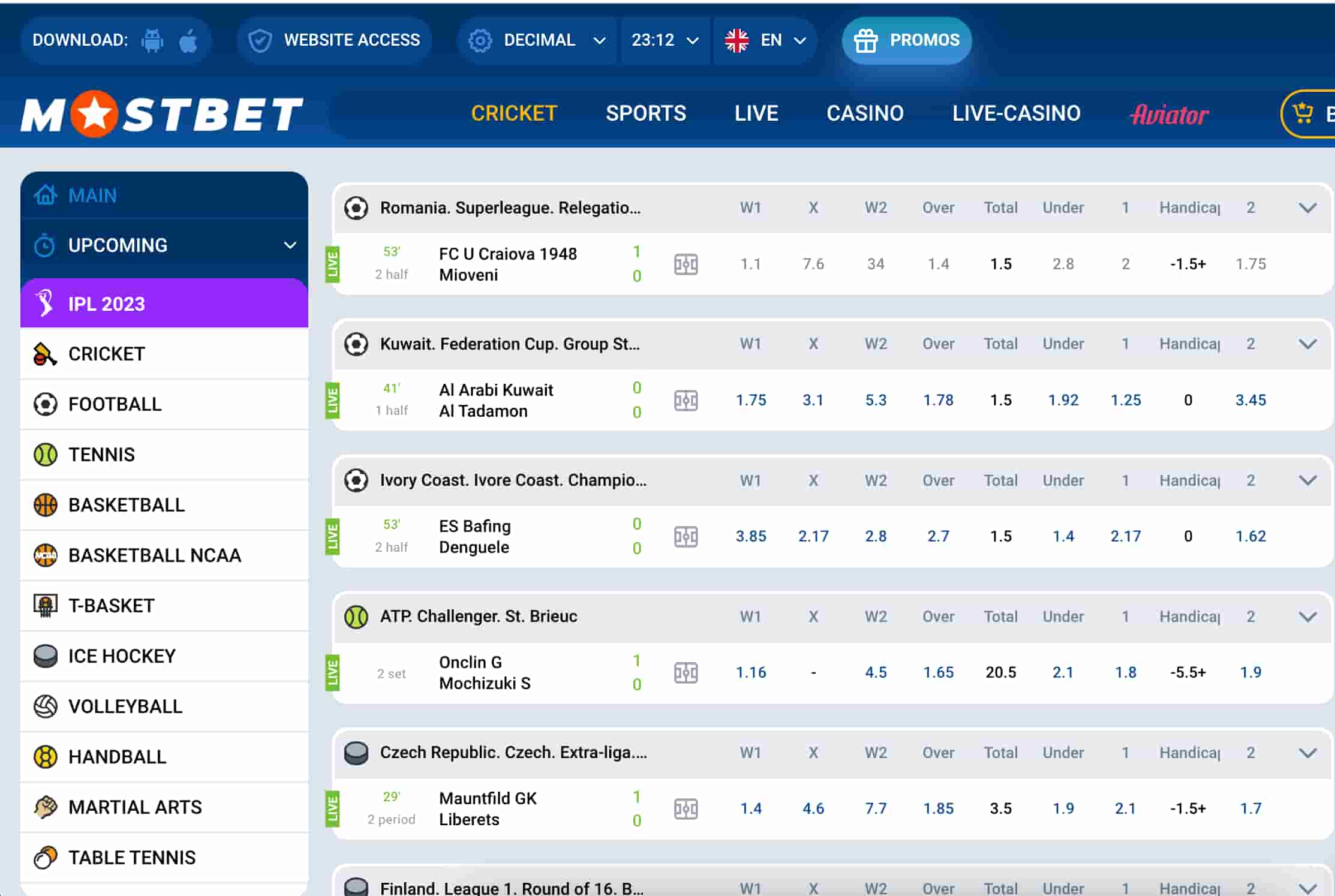The width and height of the screenshot is (1335, 896).
Task: Click the IPL 2023 trophy icon
Action: pyautogui.click(x=45, y=303)
